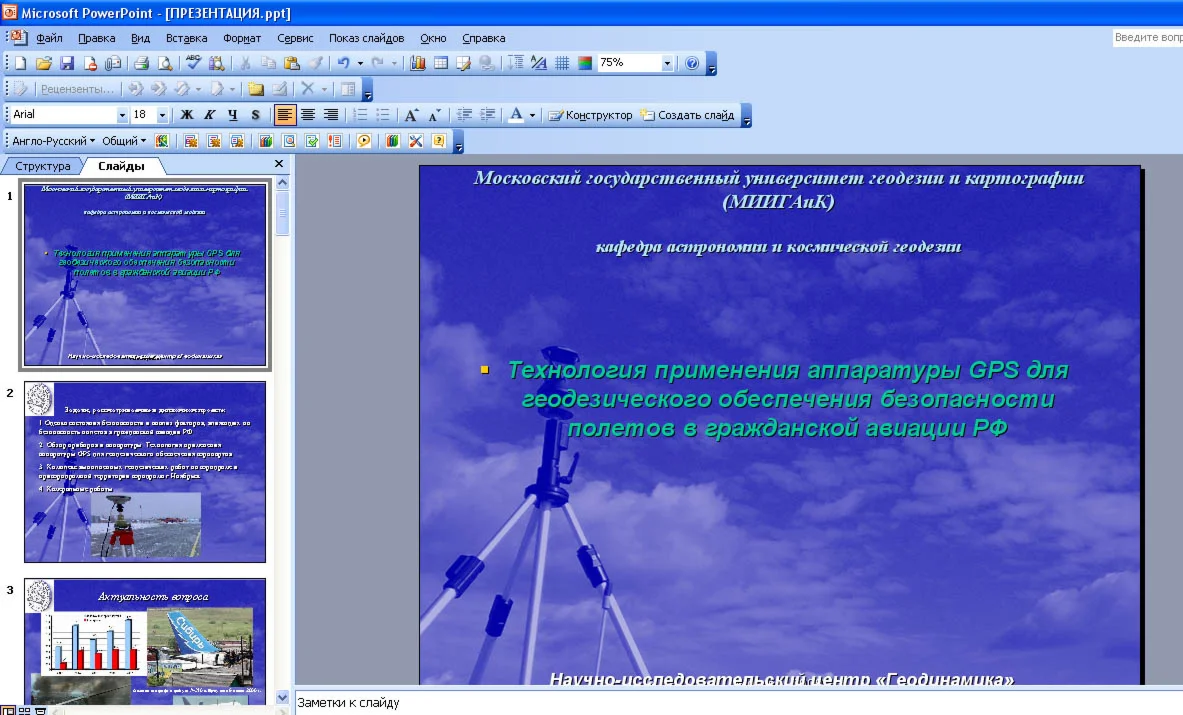Expand the undo history arrow
The height and width of the screenshot is (715, 1183).
pos(360,63)
